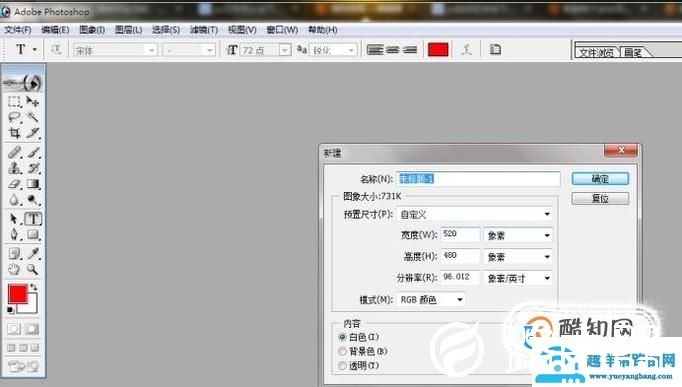The image size is (682, 387).
Task: Select the Lasso tool
Action: point(14,117)
